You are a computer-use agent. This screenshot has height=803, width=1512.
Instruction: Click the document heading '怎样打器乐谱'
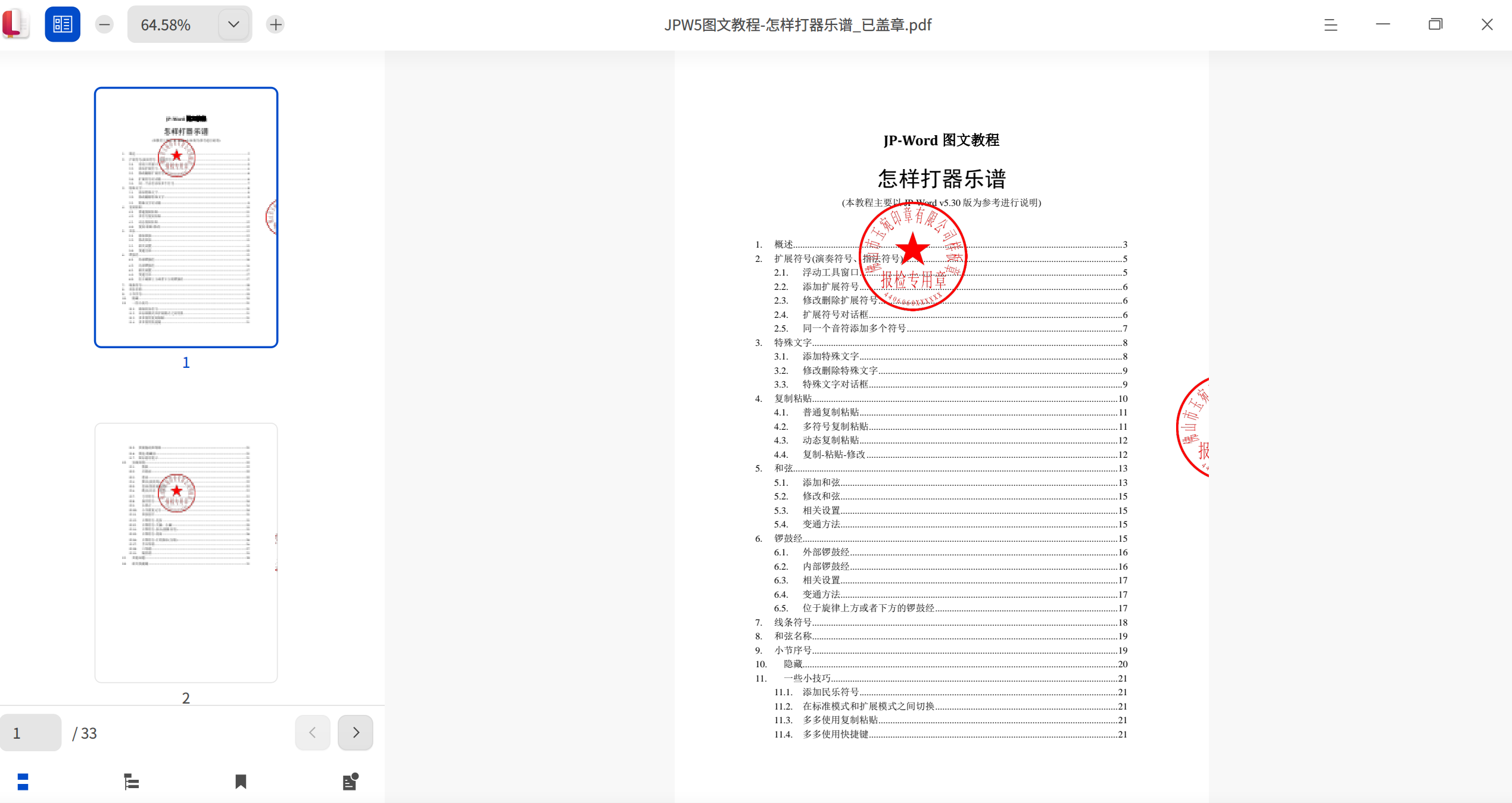pos(942,179)
